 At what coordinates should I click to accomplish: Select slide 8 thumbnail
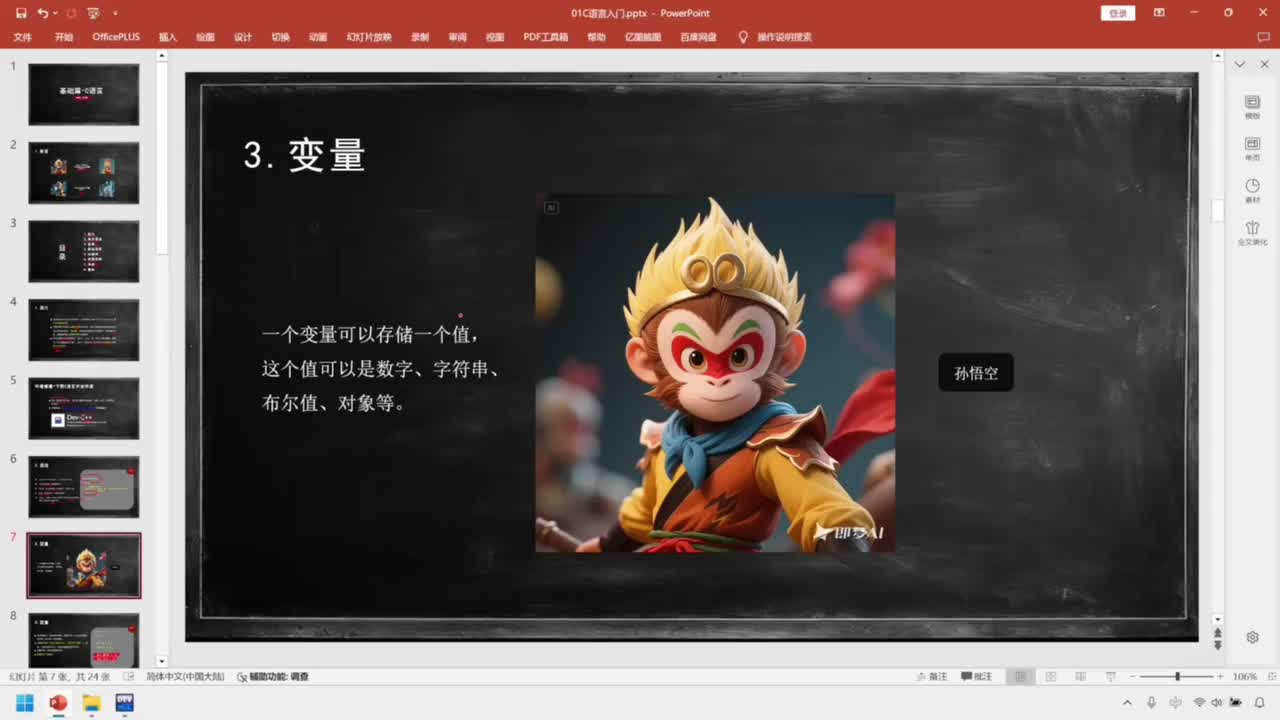click(84, 640)
